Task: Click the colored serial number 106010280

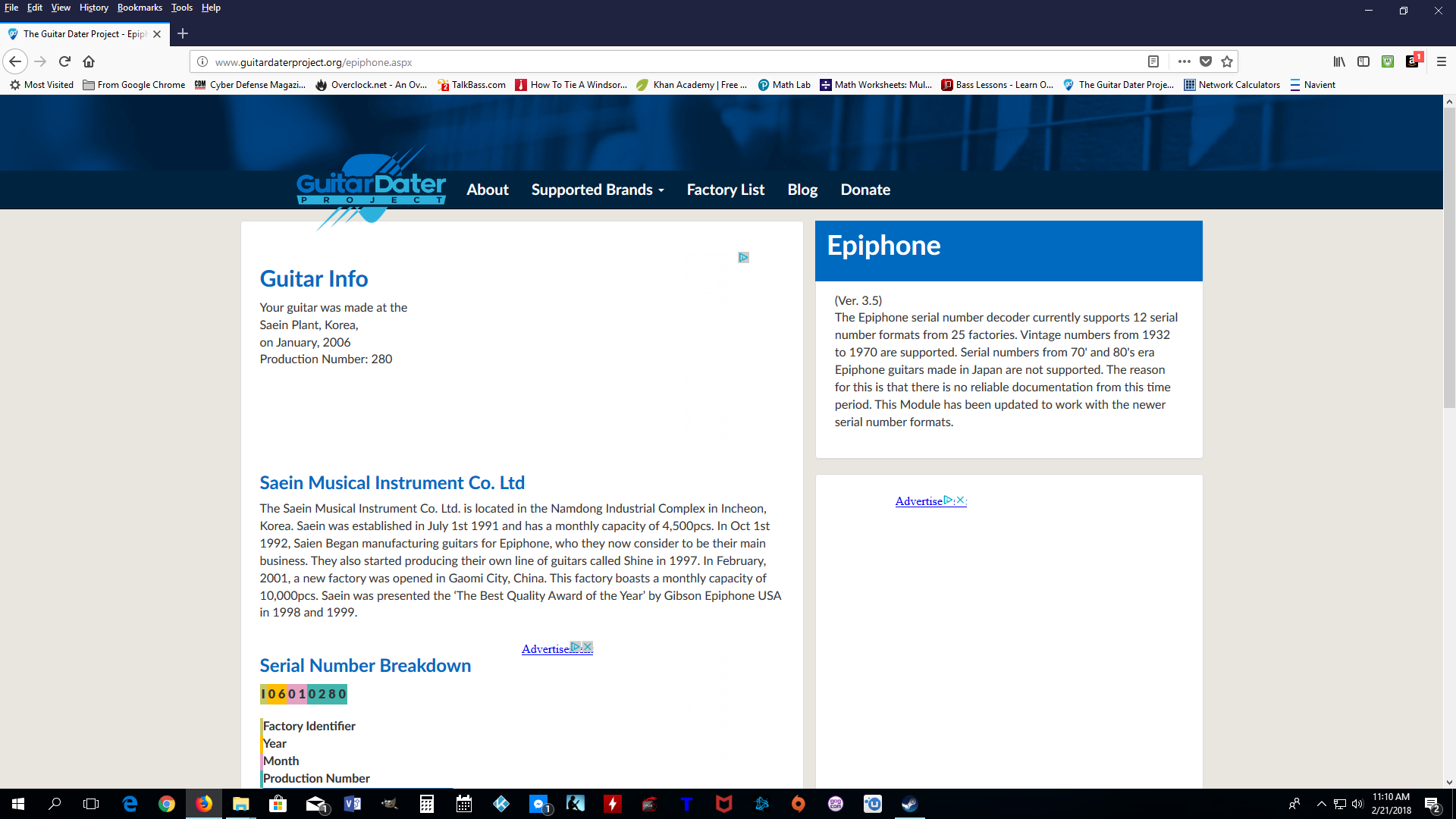Action: click(303, 694)
